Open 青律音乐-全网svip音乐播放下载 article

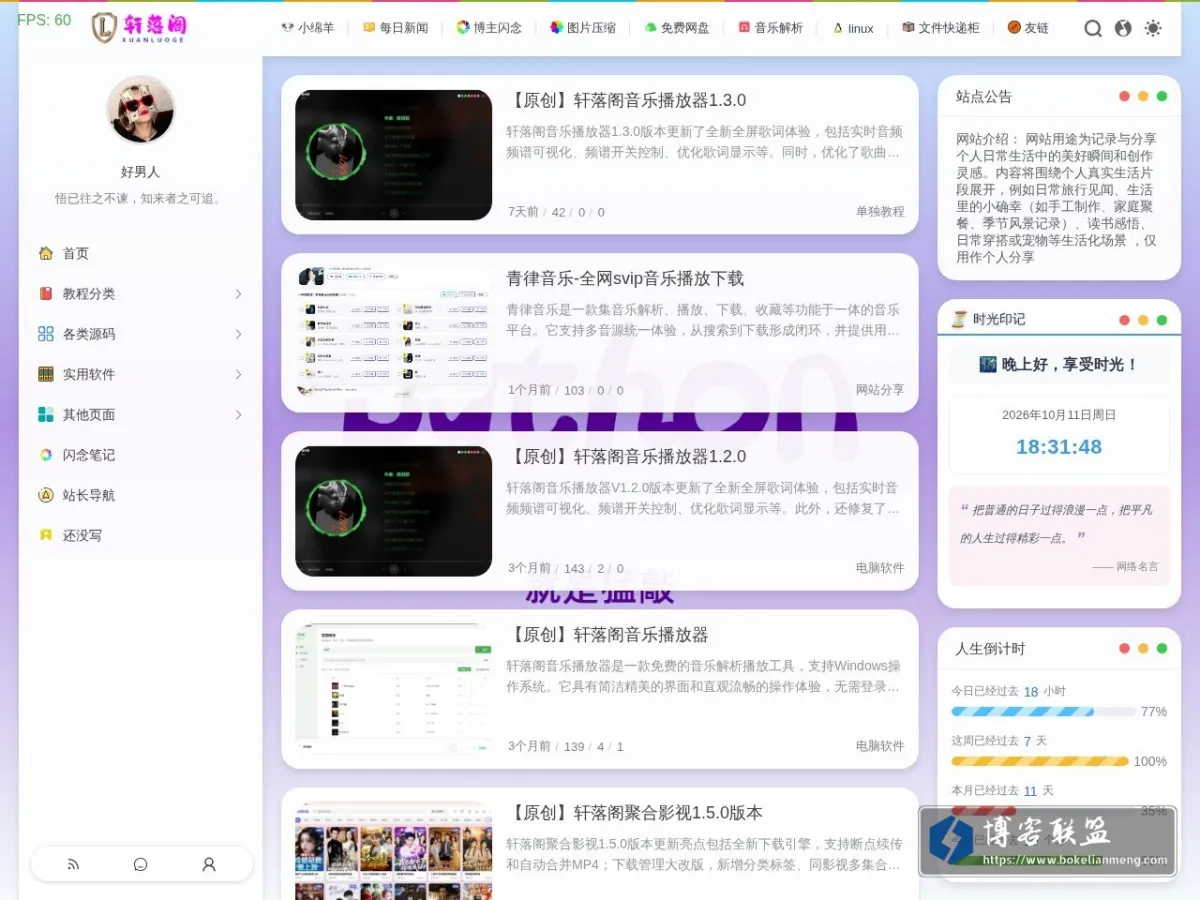[625, 278]
